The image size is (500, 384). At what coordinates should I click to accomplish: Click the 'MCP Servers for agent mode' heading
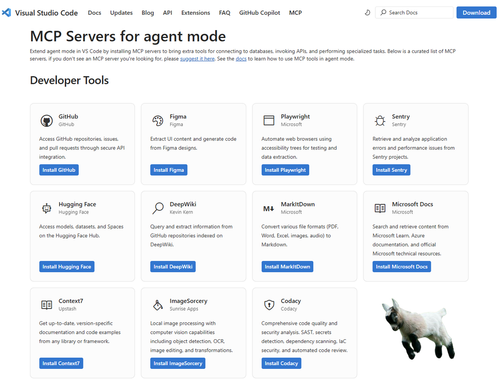[x=128, y=36]
